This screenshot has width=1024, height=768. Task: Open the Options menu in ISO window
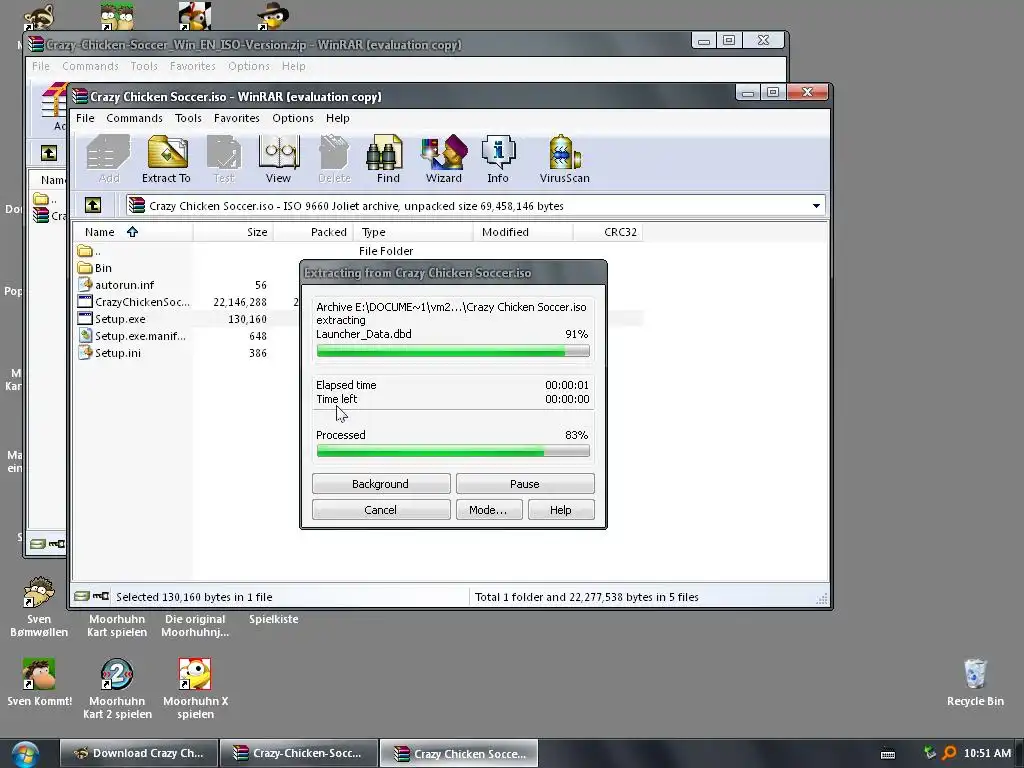coord(293,118)
